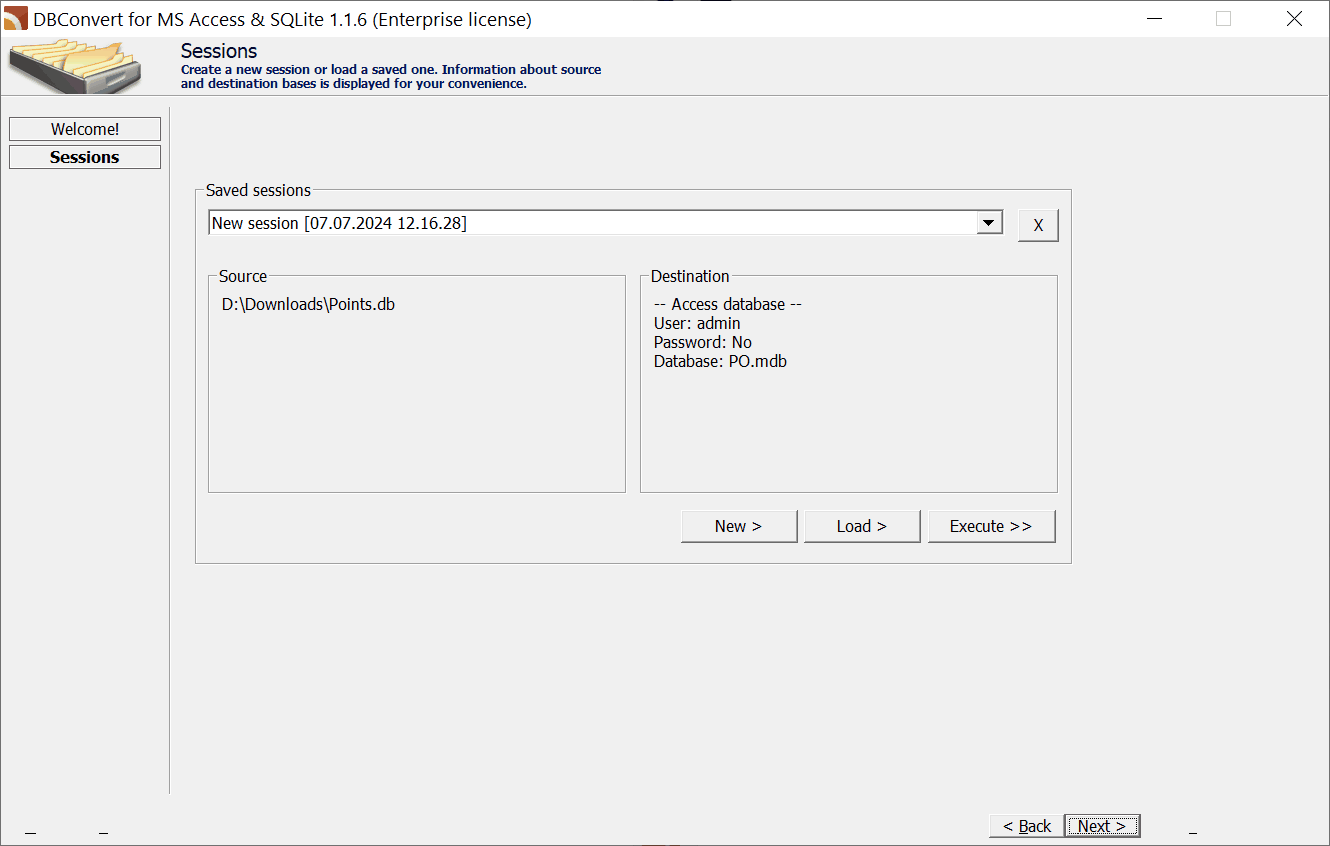This screenshot has height=846, width=1330.
Task: Close the DBConvert window
Action: coord(1294,18)
